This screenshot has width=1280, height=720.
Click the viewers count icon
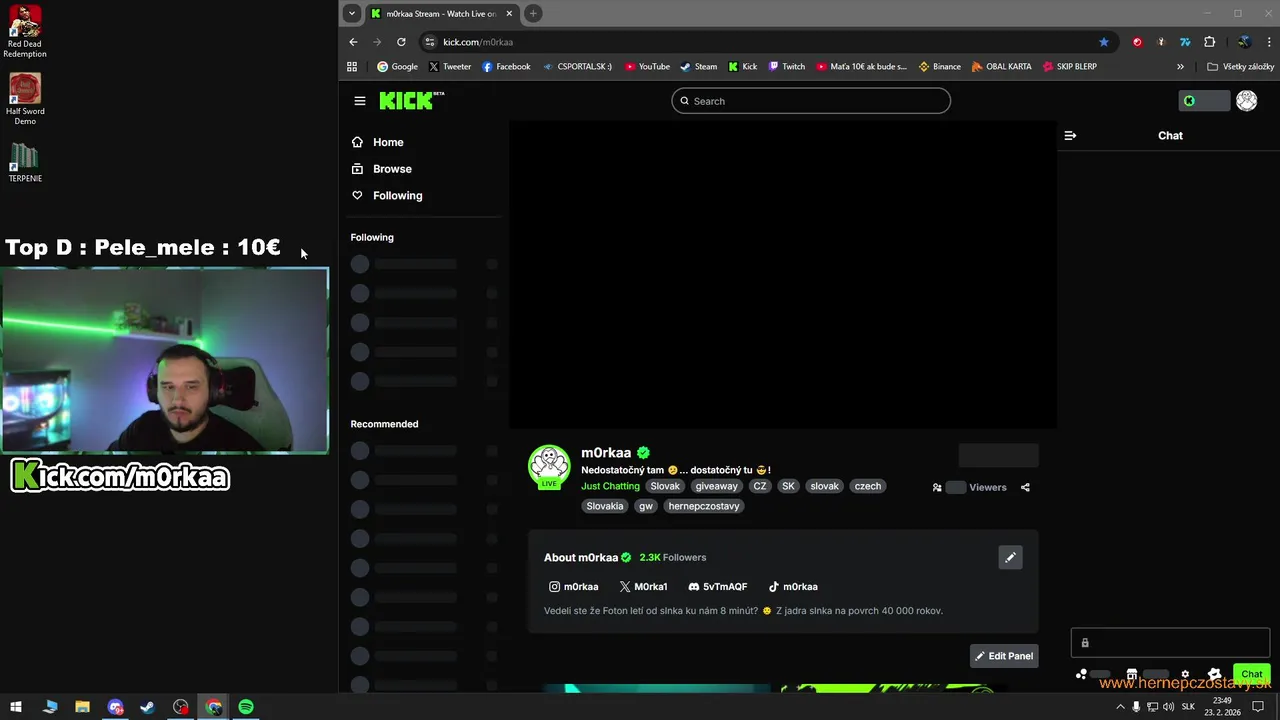coord(937,488)
